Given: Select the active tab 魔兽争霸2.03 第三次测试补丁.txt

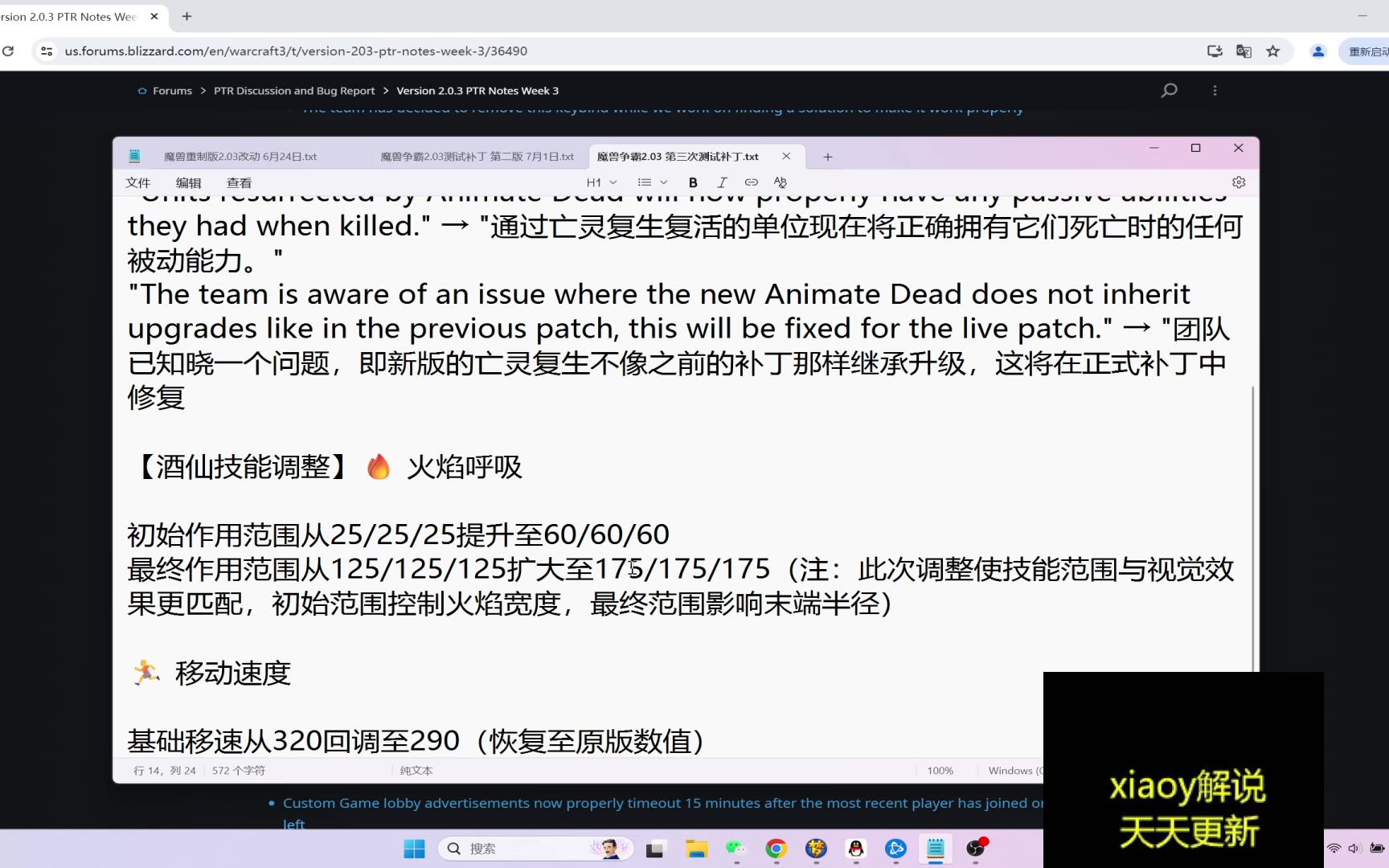Looking at the screenshot, I should pos(678,157).
